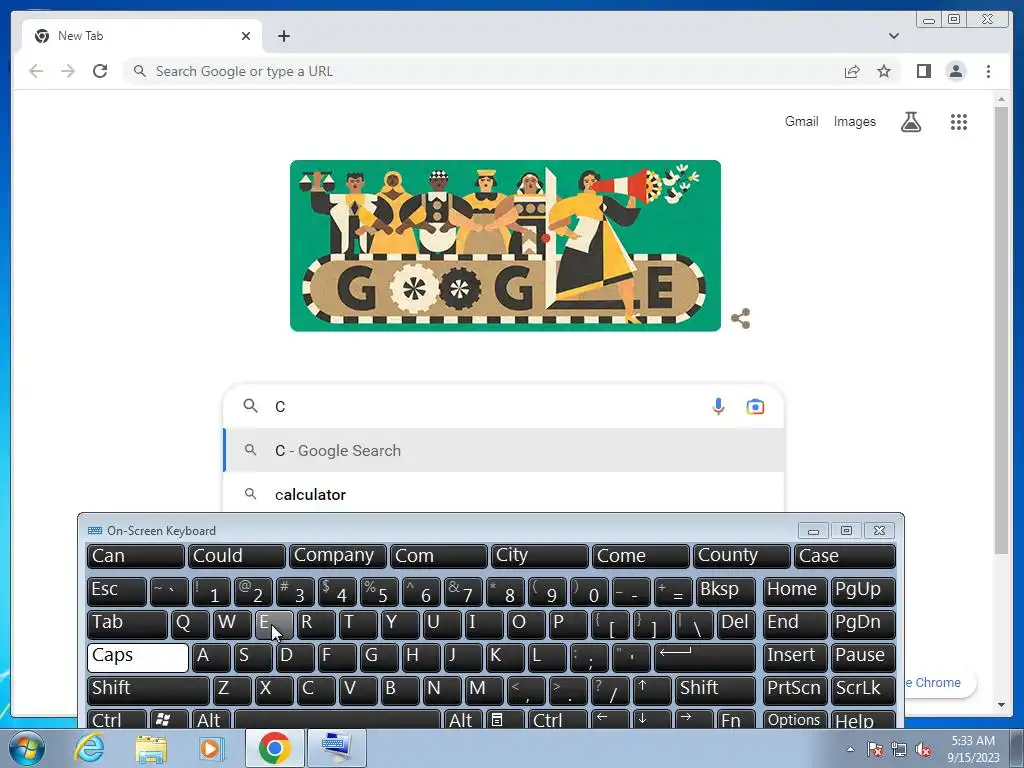Open the tab search chevron

pos(893,36)
